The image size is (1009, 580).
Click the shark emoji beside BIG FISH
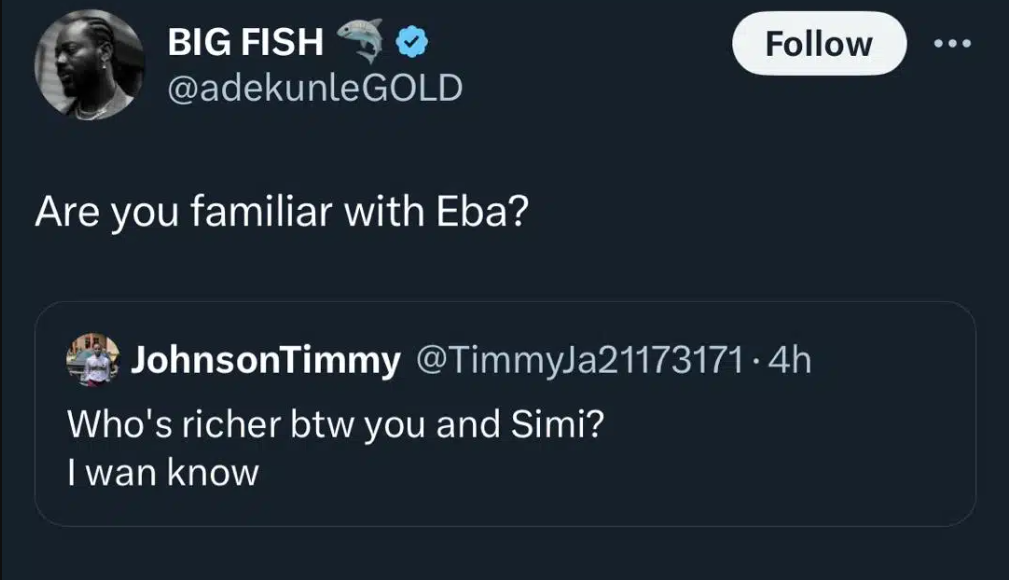click(x=361, y=40)
